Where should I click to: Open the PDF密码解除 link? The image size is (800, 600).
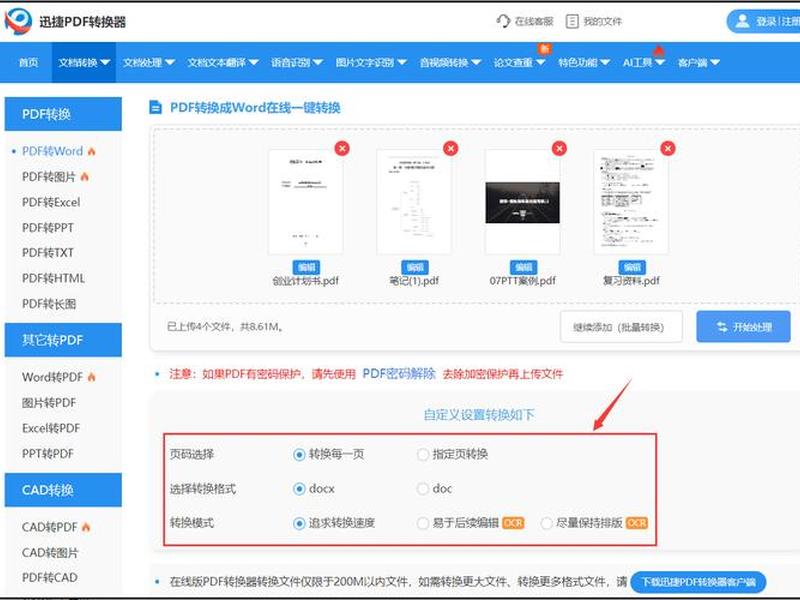pyautogui.click(x=398, y=374)
